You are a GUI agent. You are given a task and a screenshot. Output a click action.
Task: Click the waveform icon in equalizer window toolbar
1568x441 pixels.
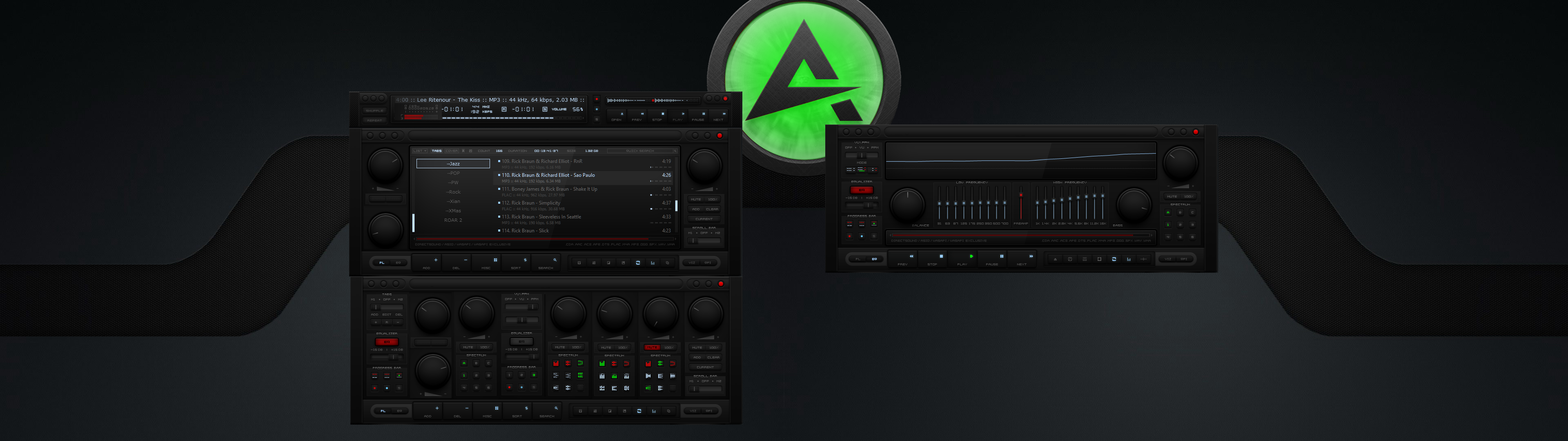tap(1143, 259)
